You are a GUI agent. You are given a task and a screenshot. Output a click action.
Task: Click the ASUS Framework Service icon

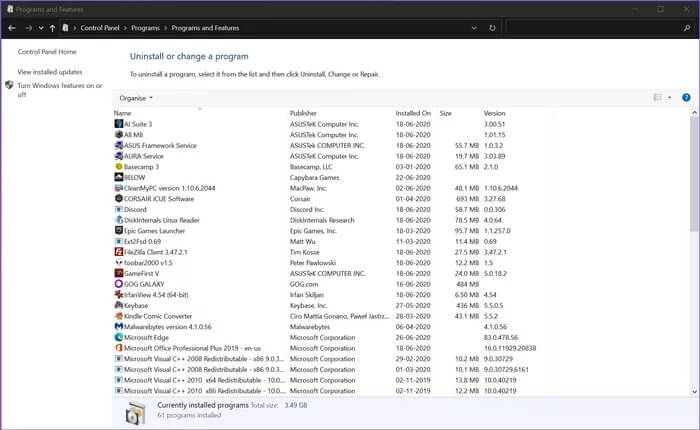pos(118,145)
